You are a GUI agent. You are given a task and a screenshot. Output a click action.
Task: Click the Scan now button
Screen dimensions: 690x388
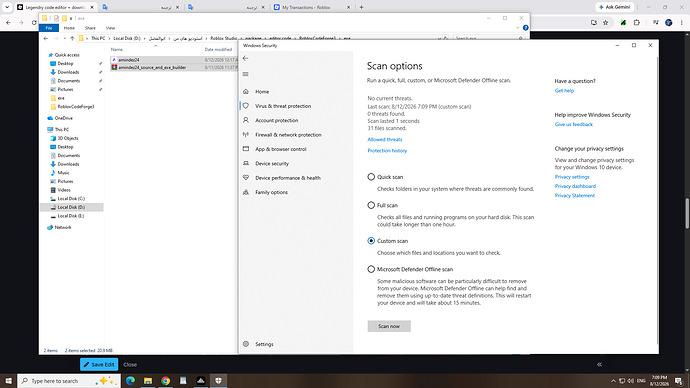[389, 326]
